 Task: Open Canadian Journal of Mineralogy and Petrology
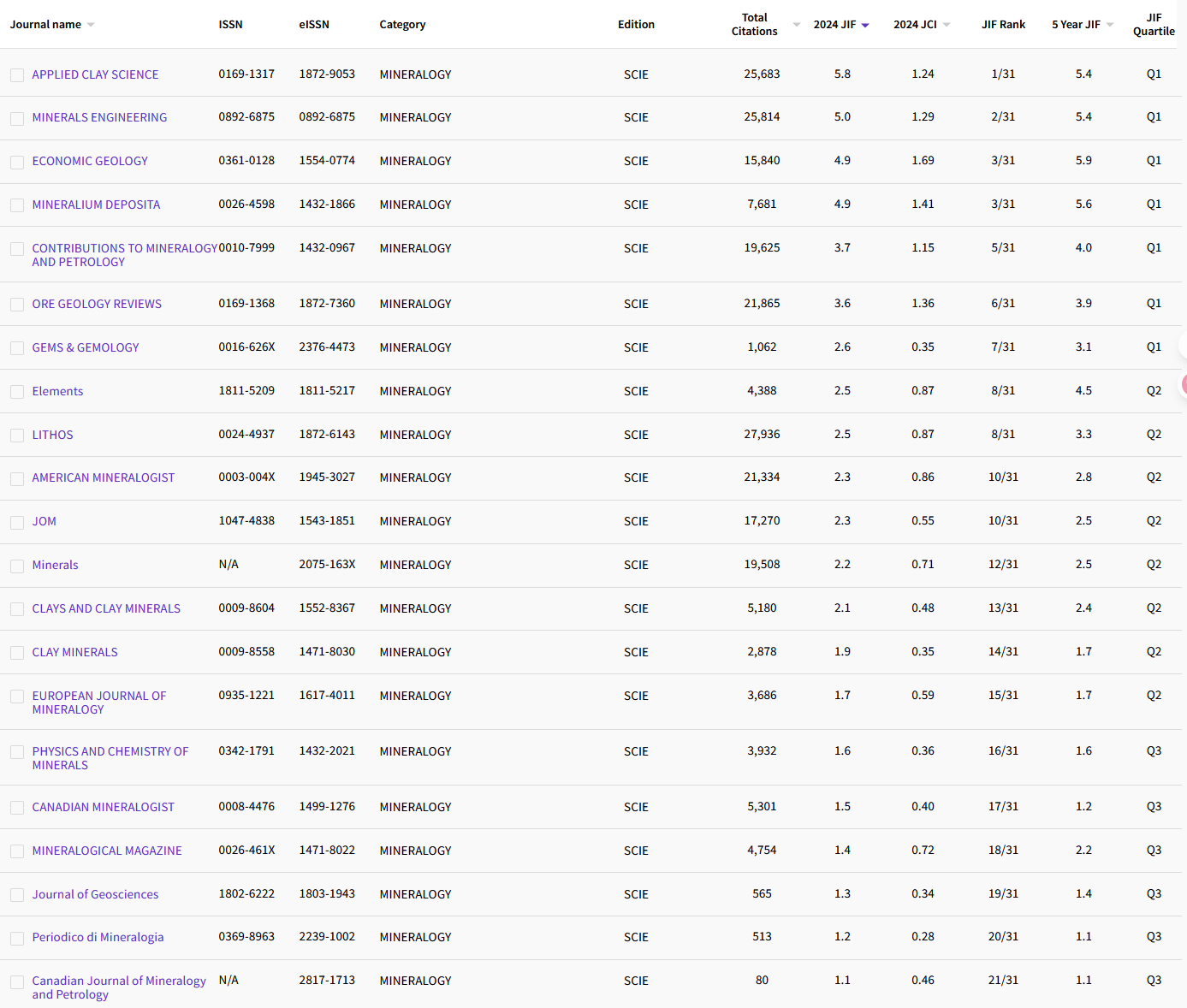coord(119,987)
